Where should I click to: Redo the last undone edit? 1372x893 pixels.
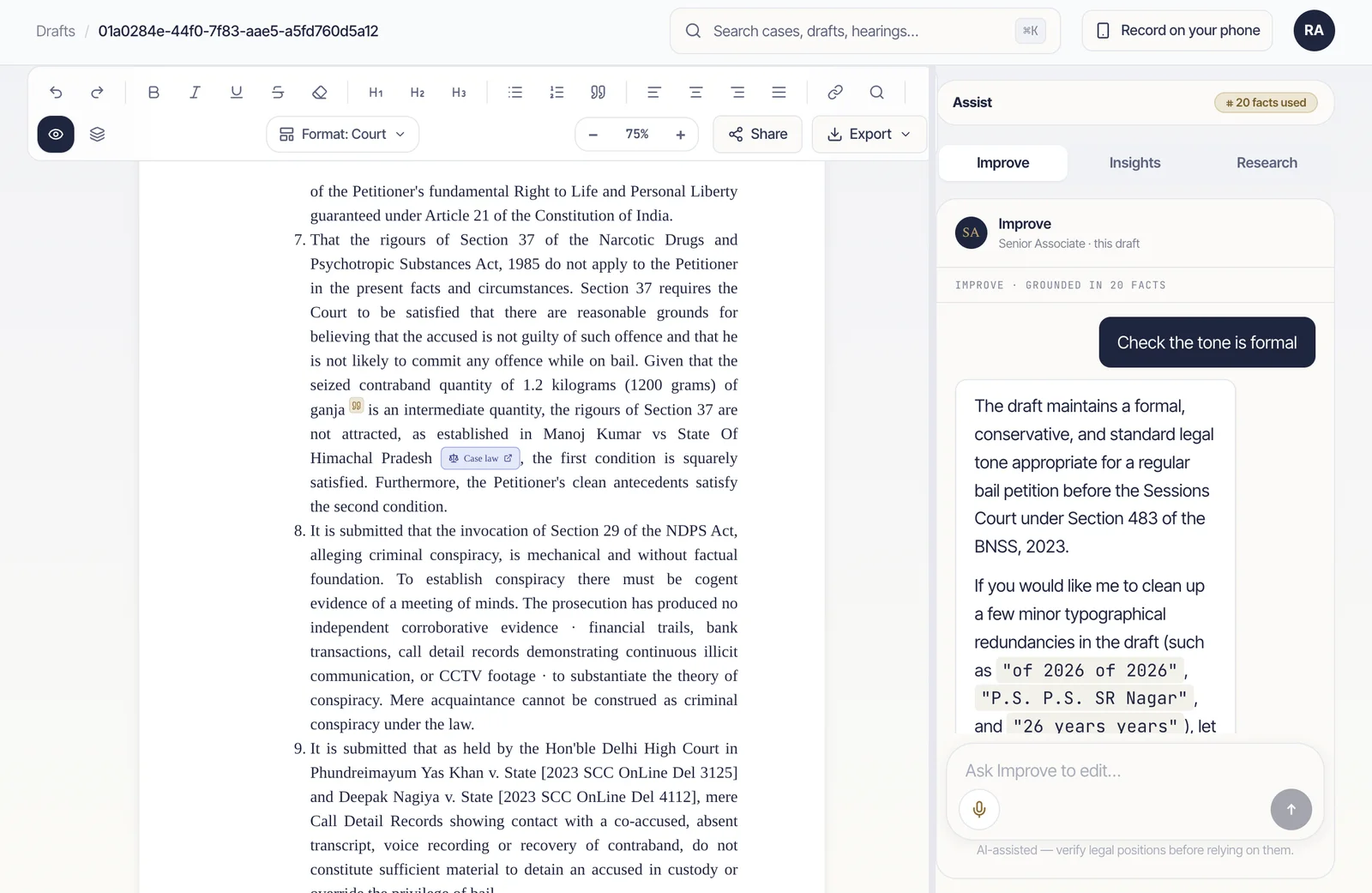click(x=97, y=93)
